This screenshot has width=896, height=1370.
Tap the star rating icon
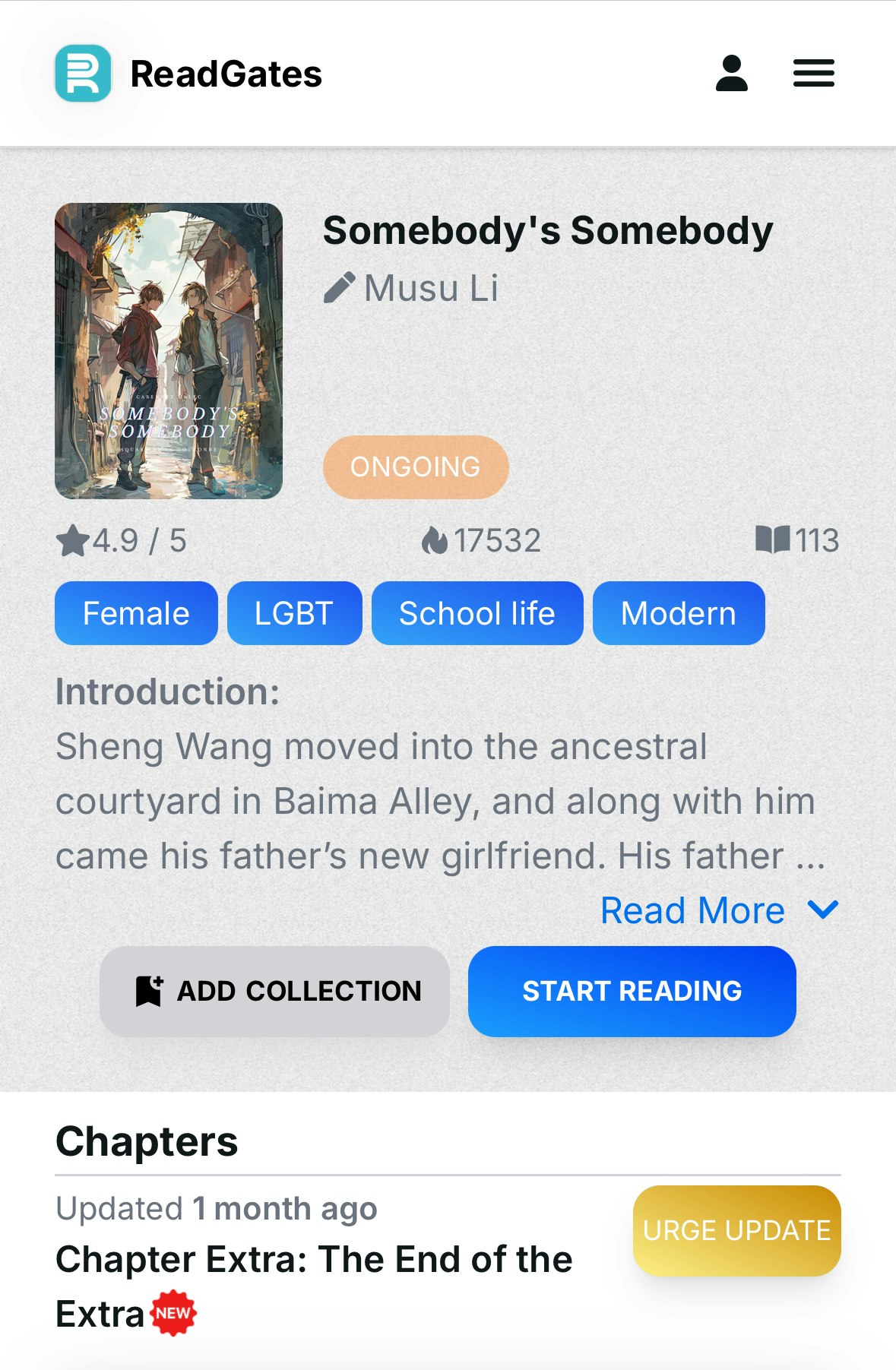click(x=73, y=541)
